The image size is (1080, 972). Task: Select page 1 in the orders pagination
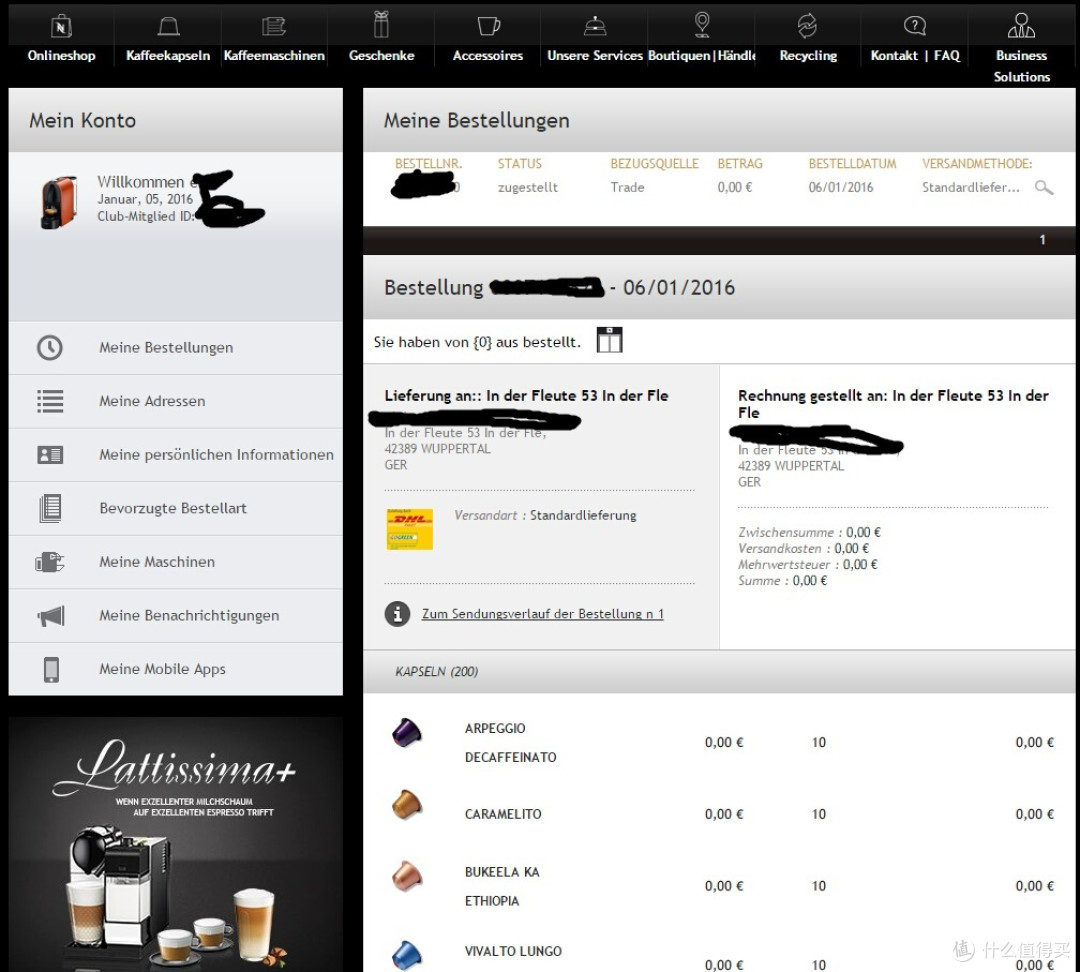[x=1042, y=240]
